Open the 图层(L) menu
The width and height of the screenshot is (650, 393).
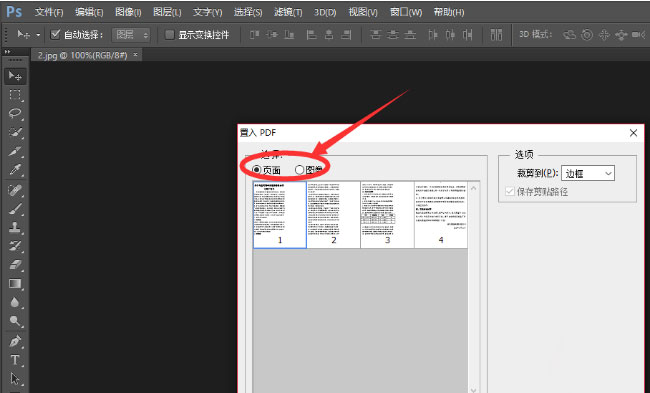tap(167, 12)
